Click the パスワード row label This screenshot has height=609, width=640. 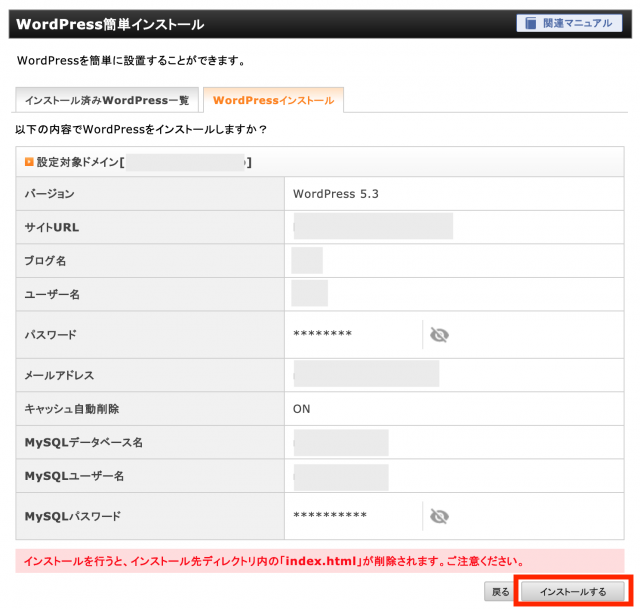click(x=50, y=335)
